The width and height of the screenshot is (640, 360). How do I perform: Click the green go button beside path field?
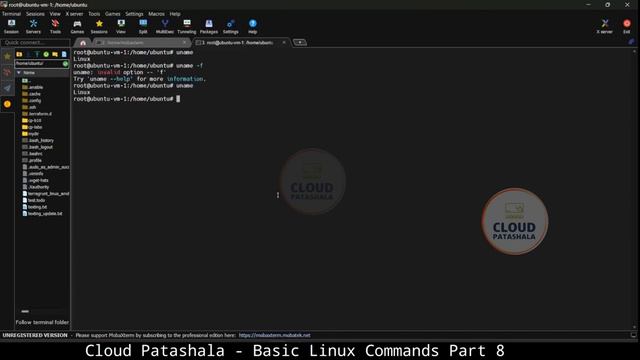pyautogui.click(x=65, y=64)
